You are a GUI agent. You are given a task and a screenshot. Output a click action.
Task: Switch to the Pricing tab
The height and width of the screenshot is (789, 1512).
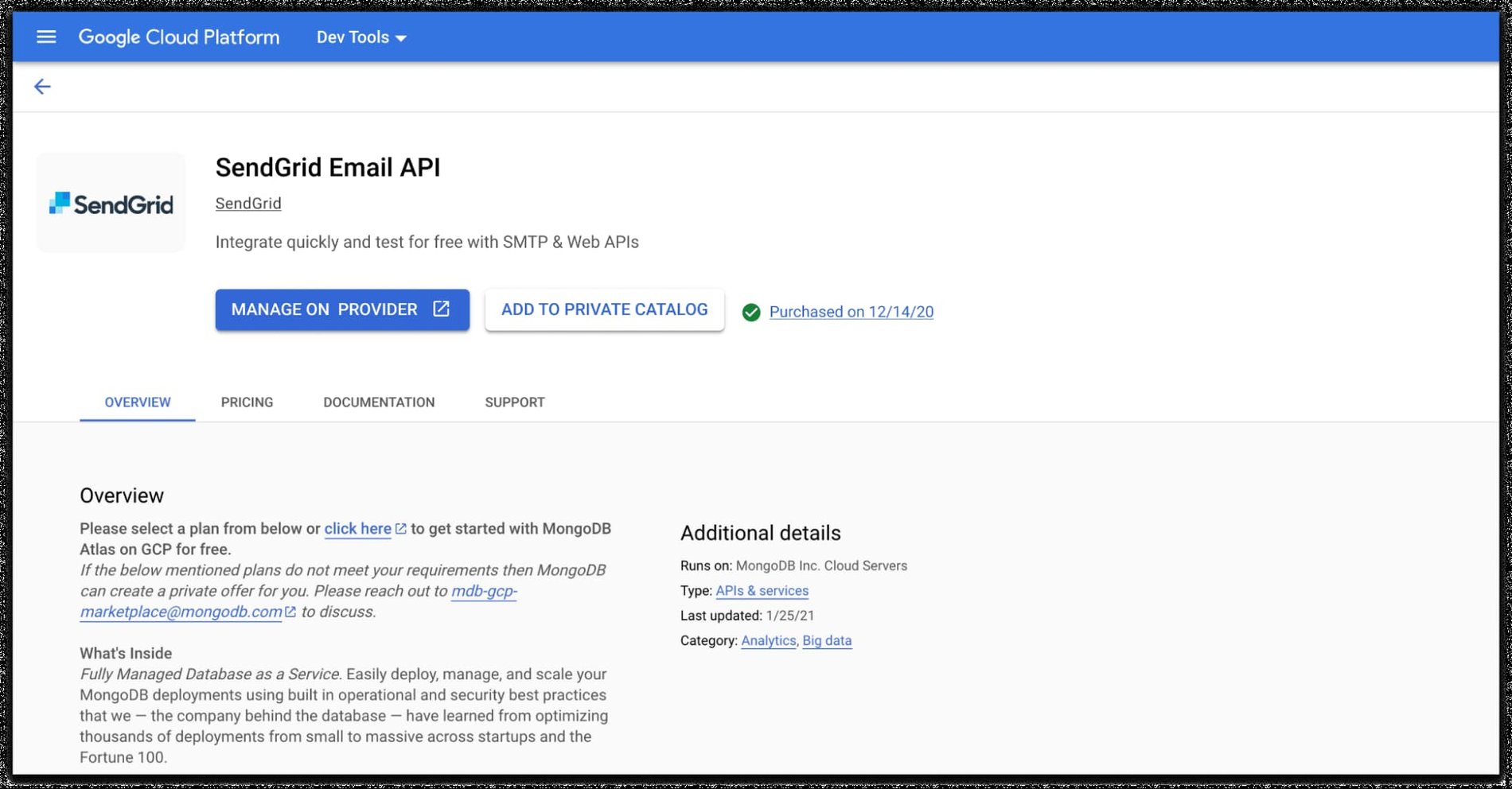coord(247,402)
